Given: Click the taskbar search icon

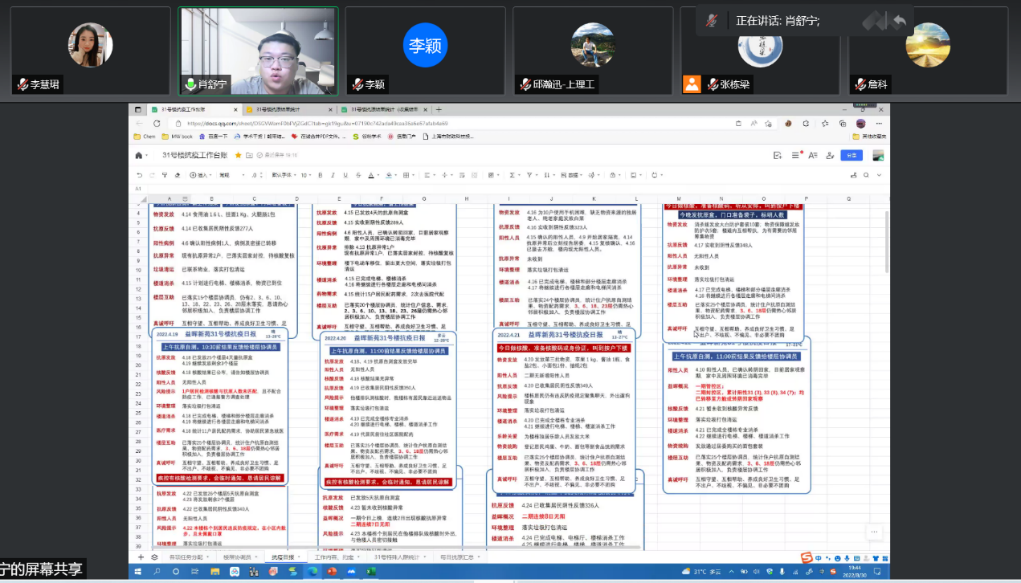Looking at the screenshot, I should [x=157, y=571].
